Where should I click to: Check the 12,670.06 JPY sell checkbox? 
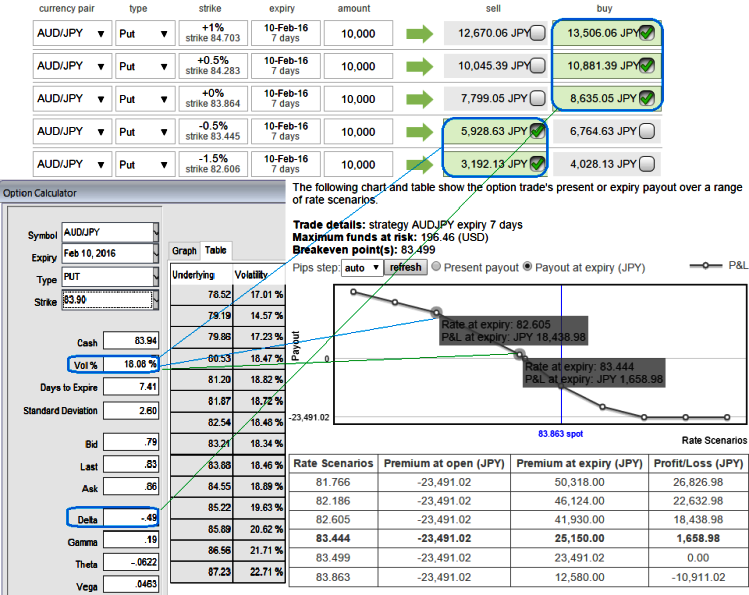(537, 35)
